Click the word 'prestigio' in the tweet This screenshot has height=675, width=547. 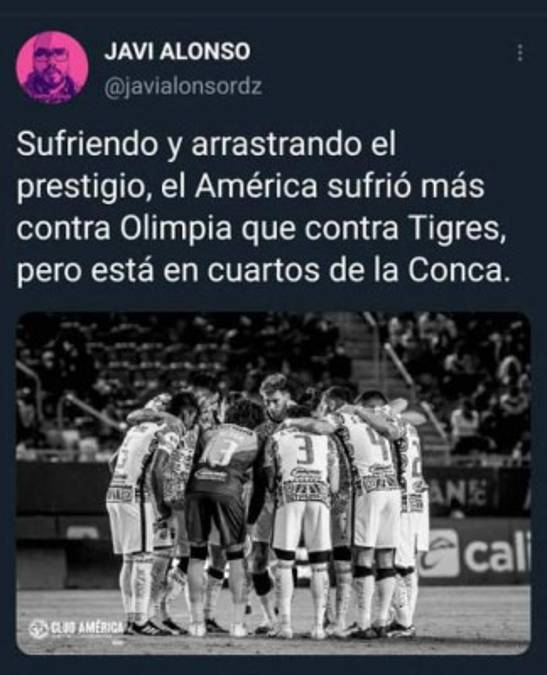coord(82,188)
